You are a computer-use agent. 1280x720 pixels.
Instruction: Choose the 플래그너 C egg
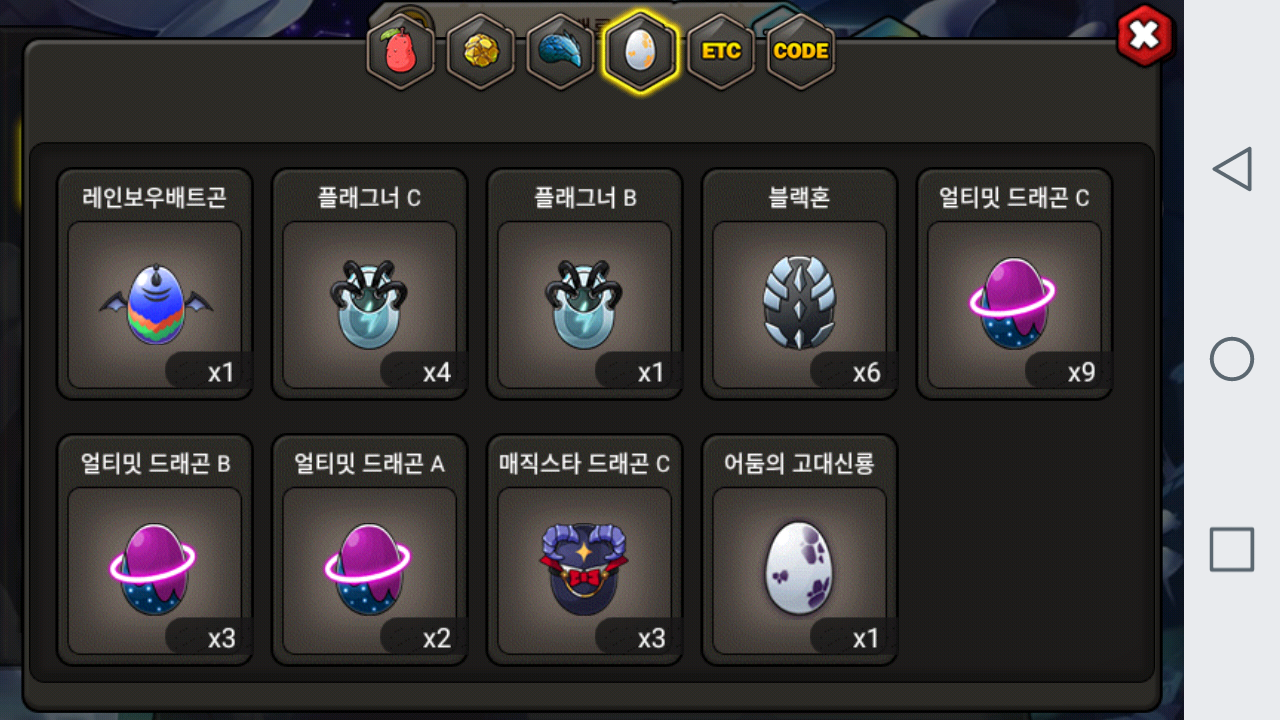[370, 284]
